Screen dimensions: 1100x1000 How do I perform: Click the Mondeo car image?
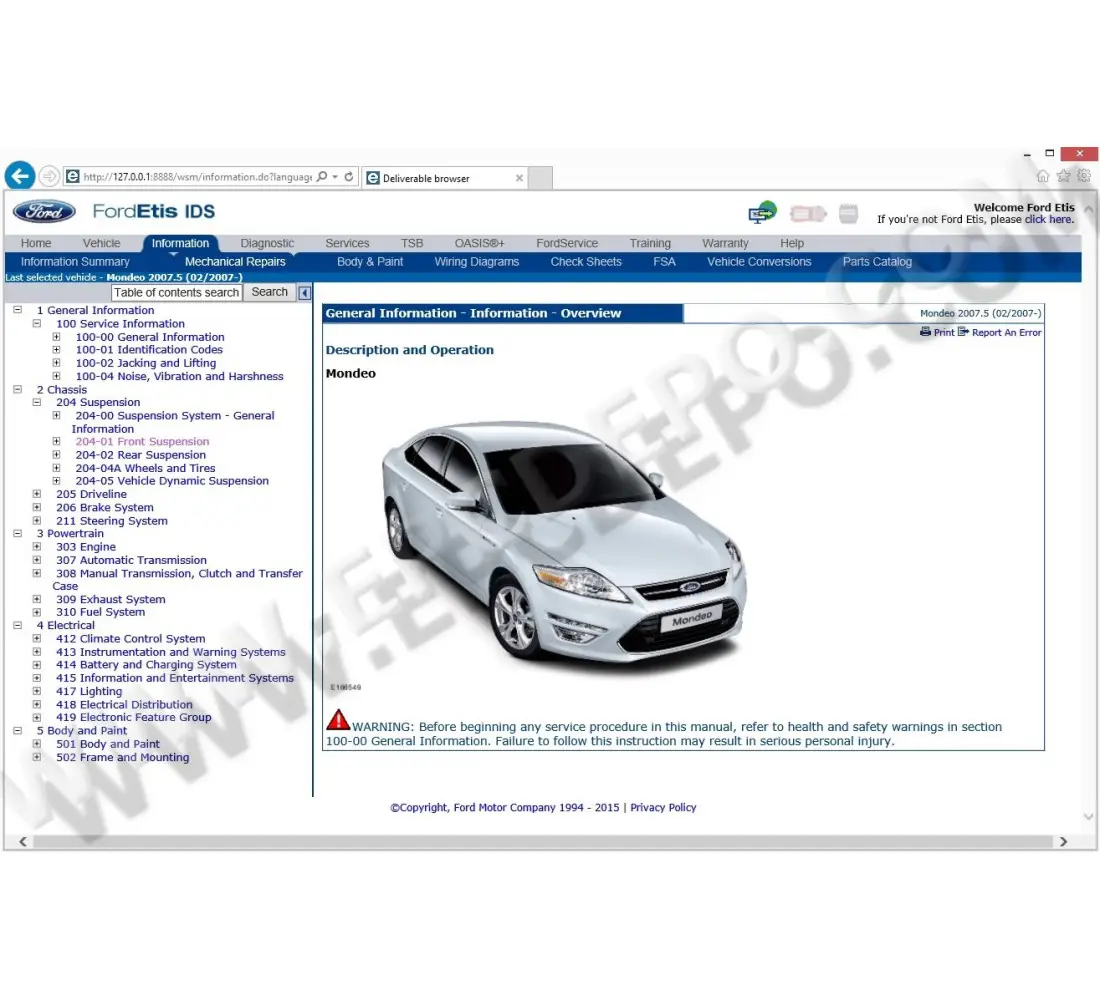coord(565,547)
